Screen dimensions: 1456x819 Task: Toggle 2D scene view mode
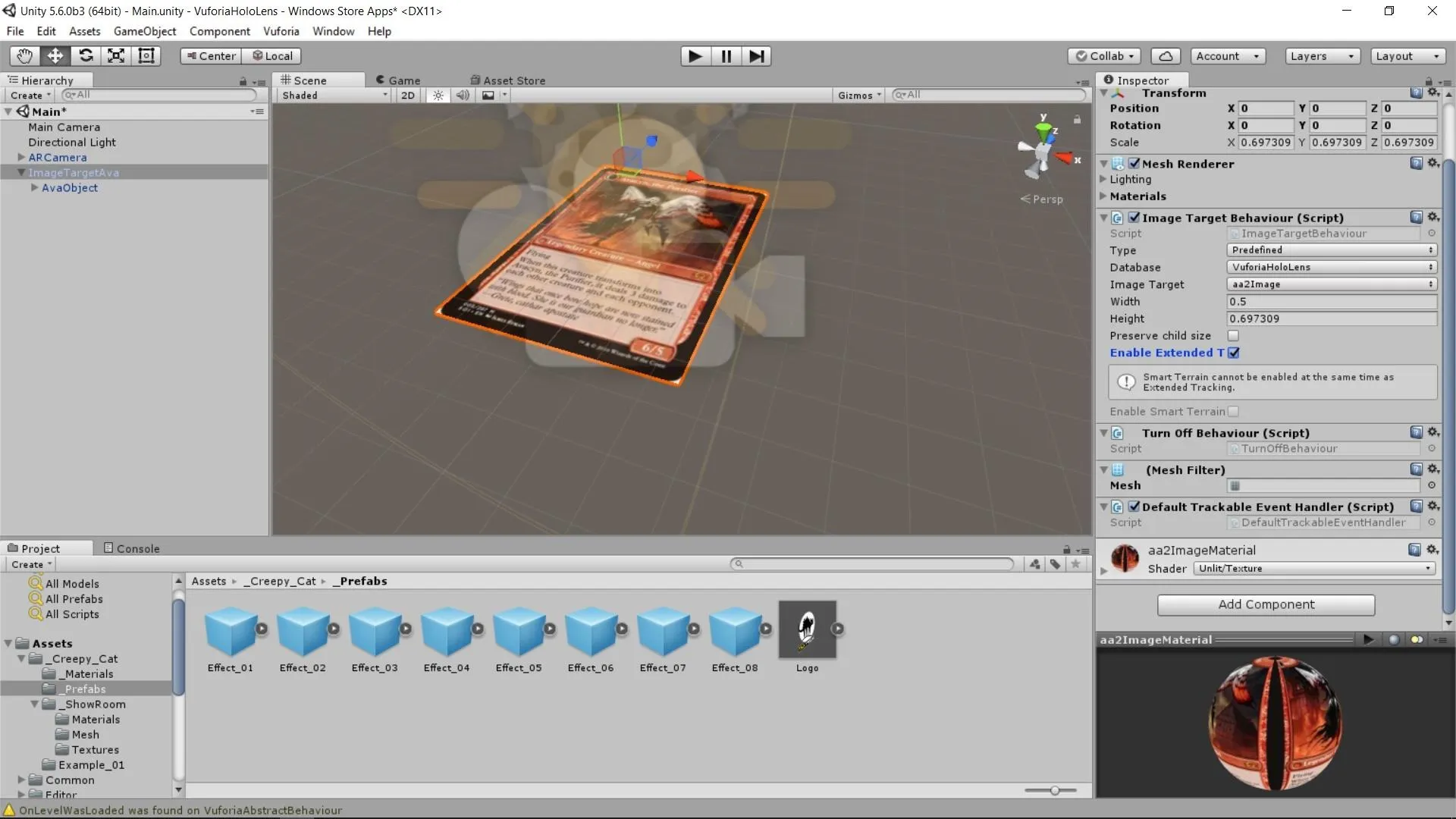pos(408,95)
